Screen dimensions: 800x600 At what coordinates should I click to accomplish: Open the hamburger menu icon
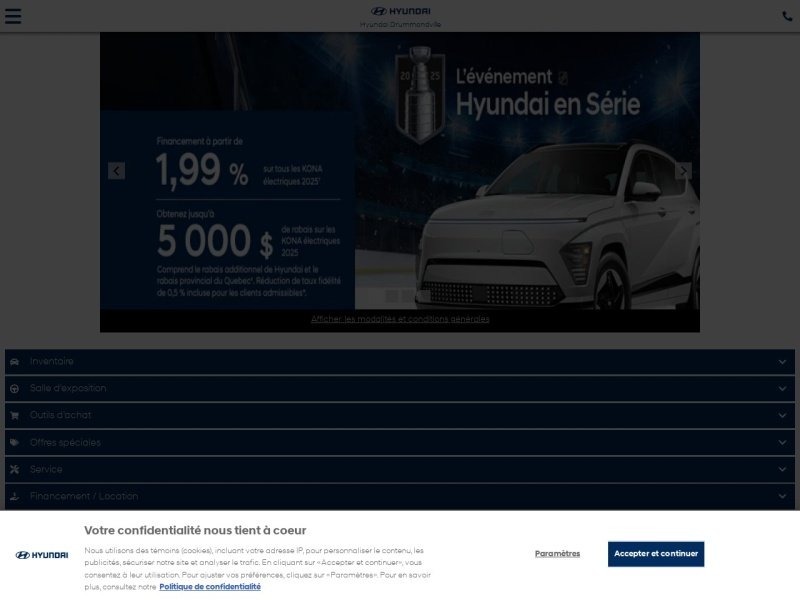click(x=13, y=16)
